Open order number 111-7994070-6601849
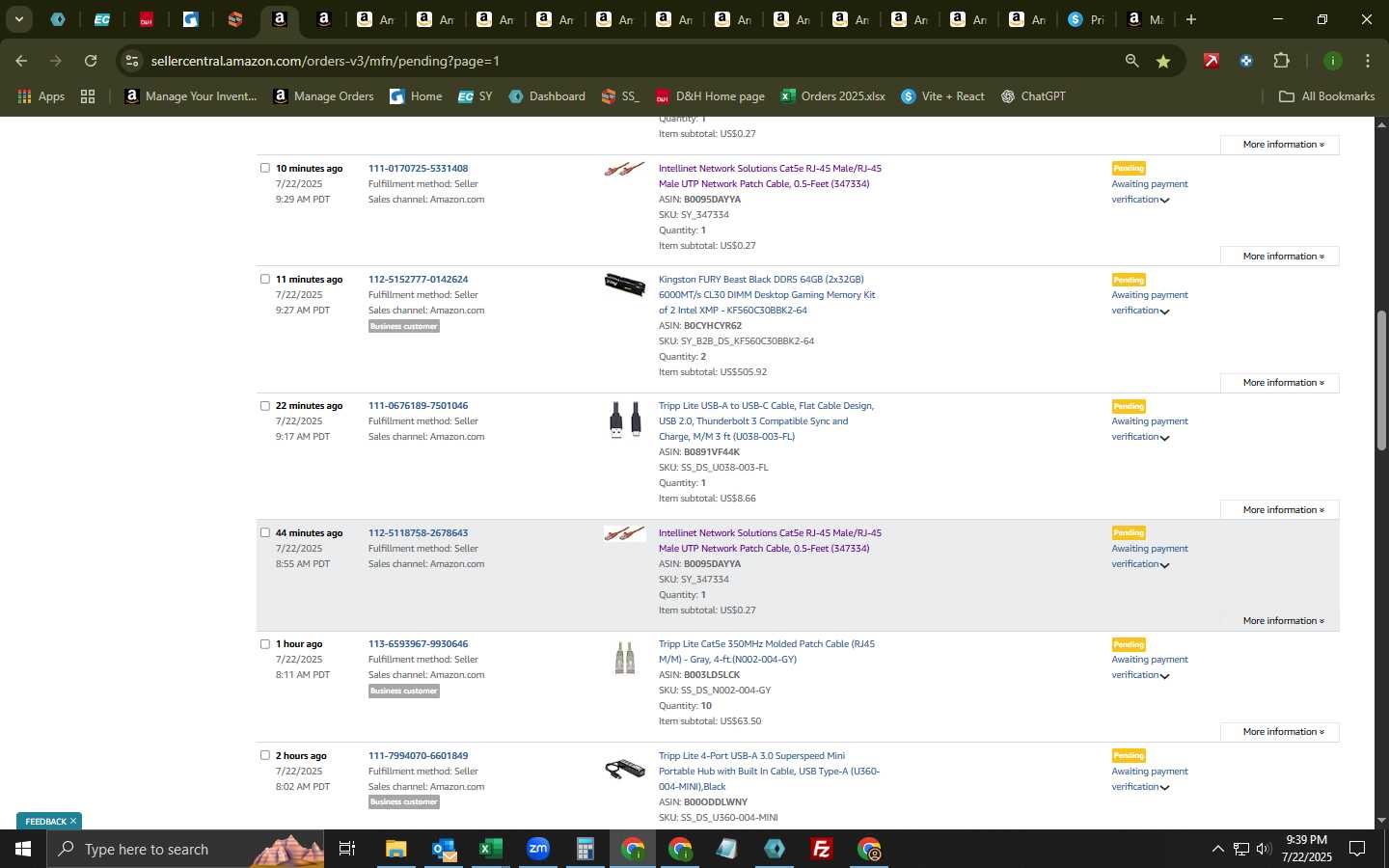 [x=418, y=756]
